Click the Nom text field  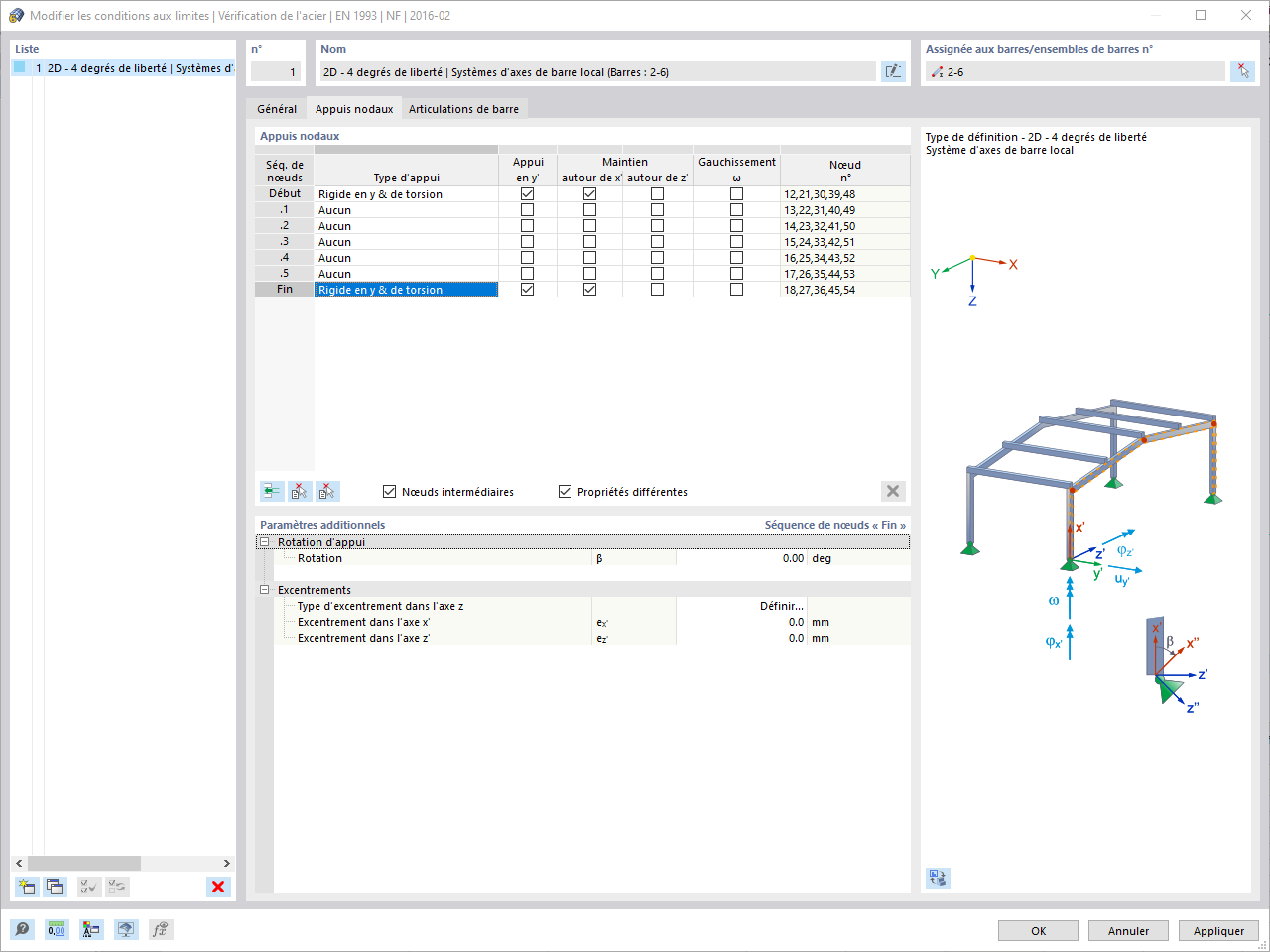[x=597, y=72]
